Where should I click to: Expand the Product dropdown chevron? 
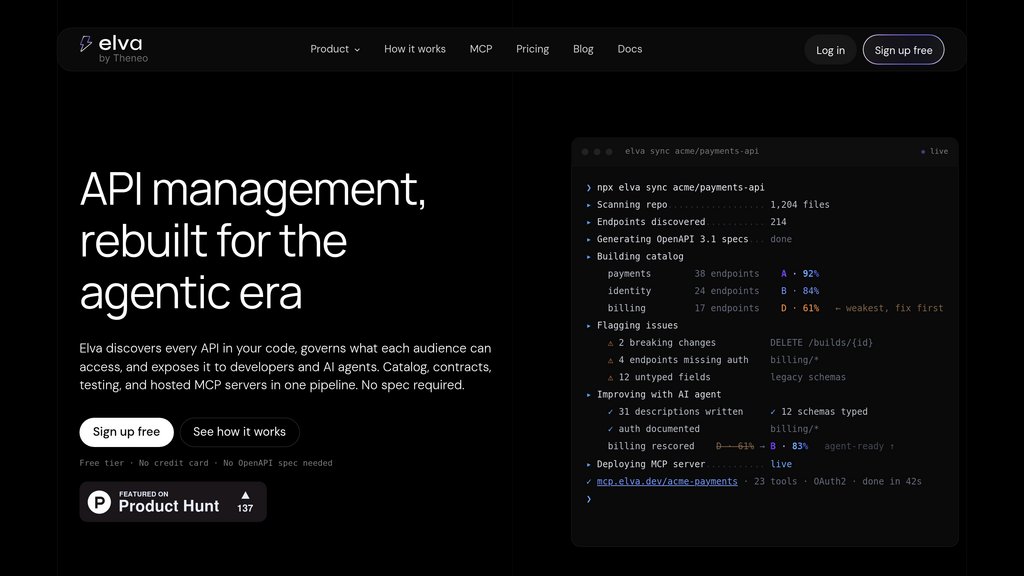point(357,50)
